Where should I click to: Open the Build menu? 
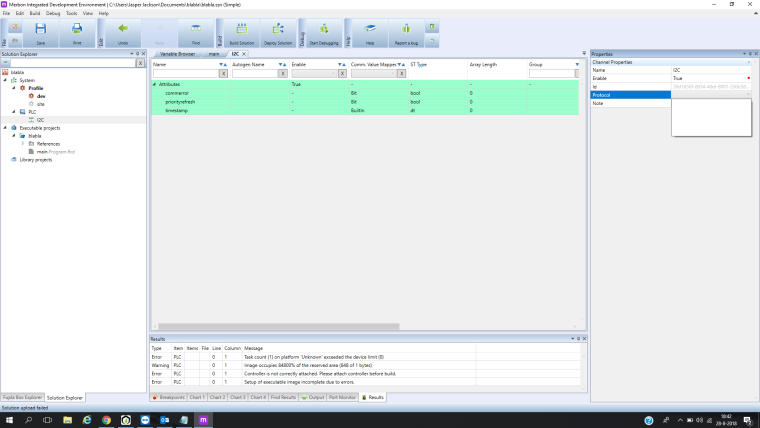coord(35,13)
